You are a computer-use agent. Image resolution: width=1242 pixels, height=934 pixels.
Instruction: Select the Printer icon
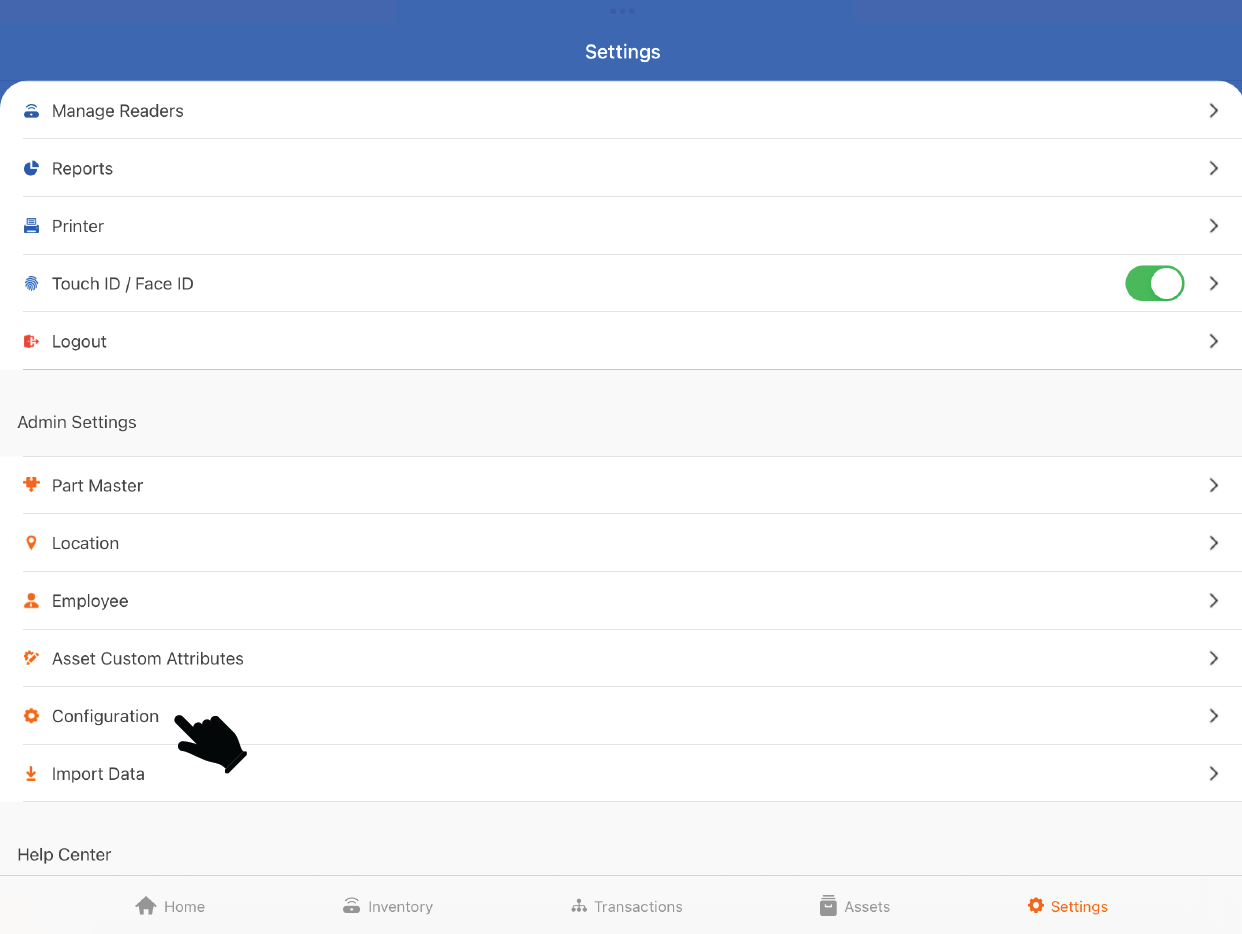pos(31,226)
